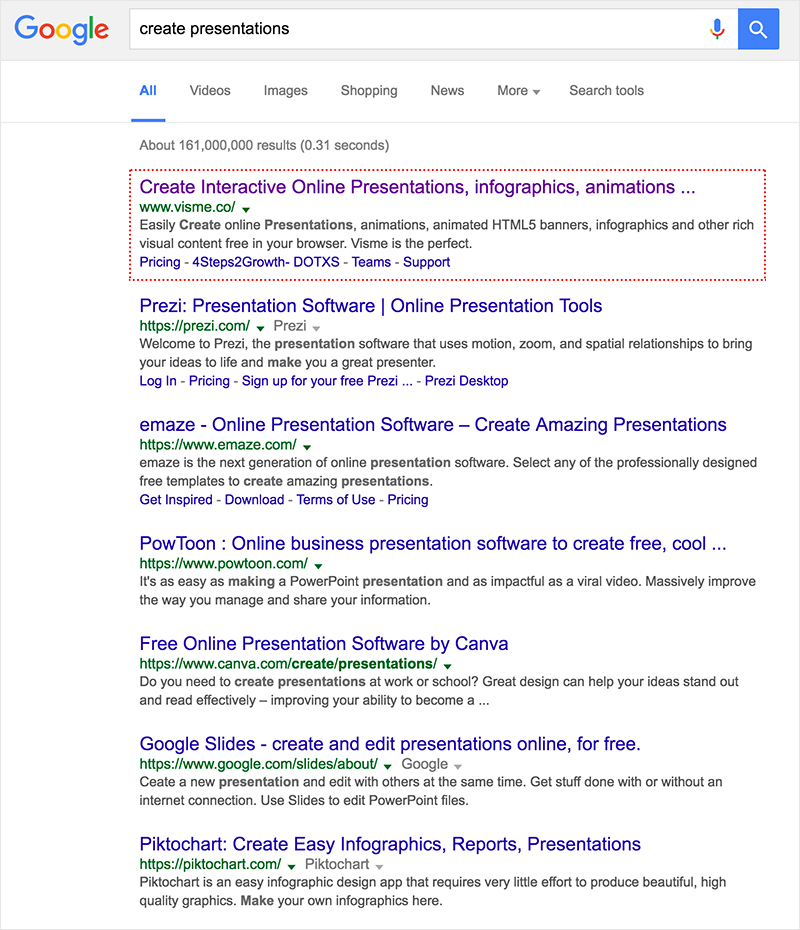800x930 pixels.
Task: Select Search tools option
Action: pos(606,91)
